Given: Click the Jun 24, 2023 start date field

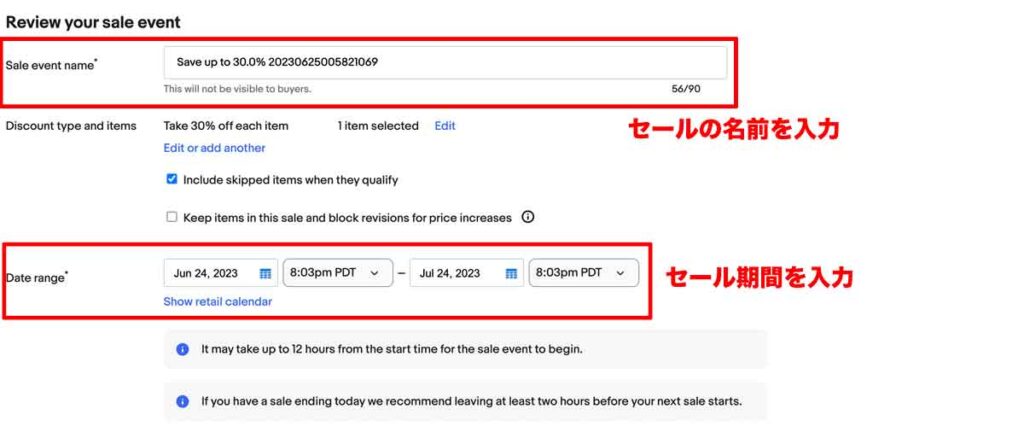Looking at the screenshot, I should (221, 273).
